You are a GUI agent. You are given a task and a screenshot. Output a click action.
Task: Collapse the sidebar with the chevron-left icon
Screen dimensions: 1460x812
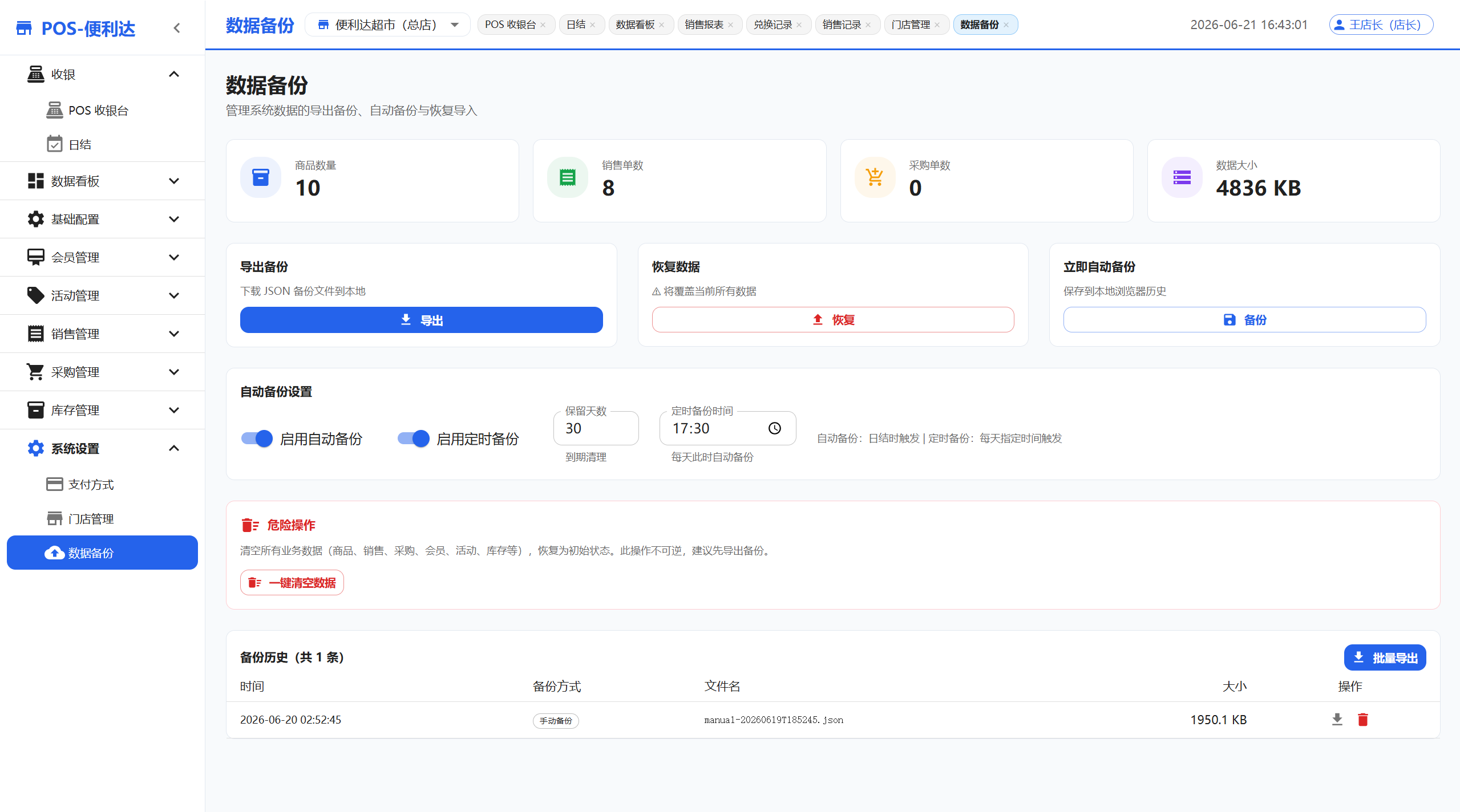pyautogui.click(x=177, y=28)
